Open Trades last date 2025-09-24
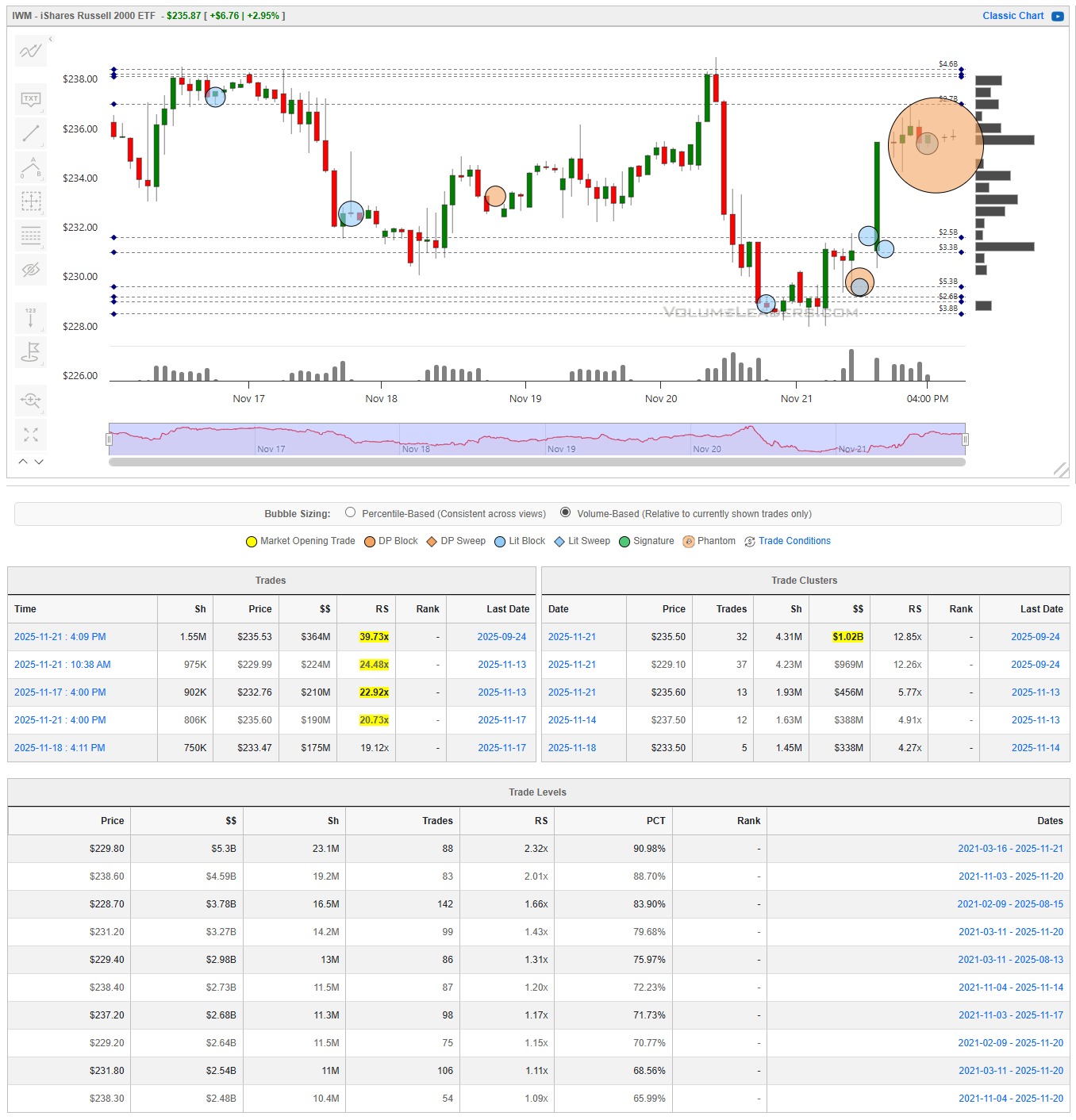 click(501, 637)
